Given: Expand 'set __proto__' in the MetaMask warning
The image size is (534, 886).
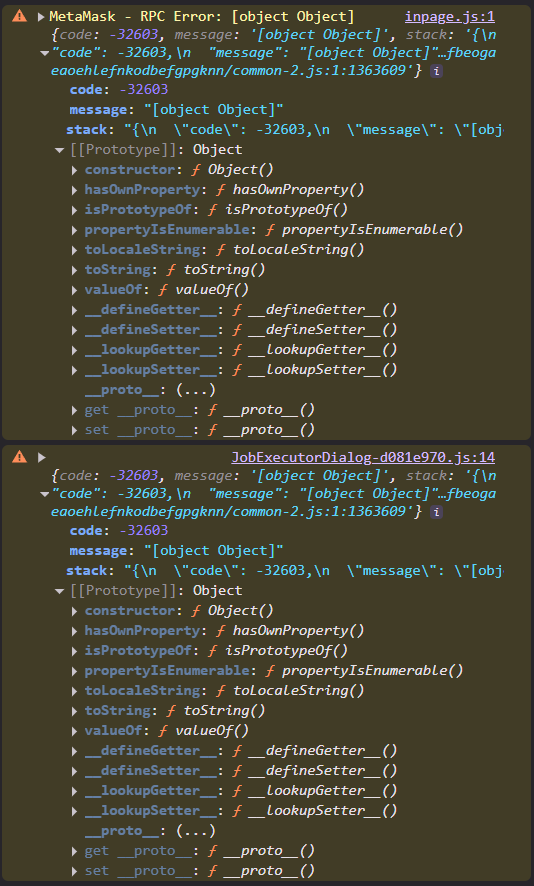Looking at the screenshot, I should point(75,431).
